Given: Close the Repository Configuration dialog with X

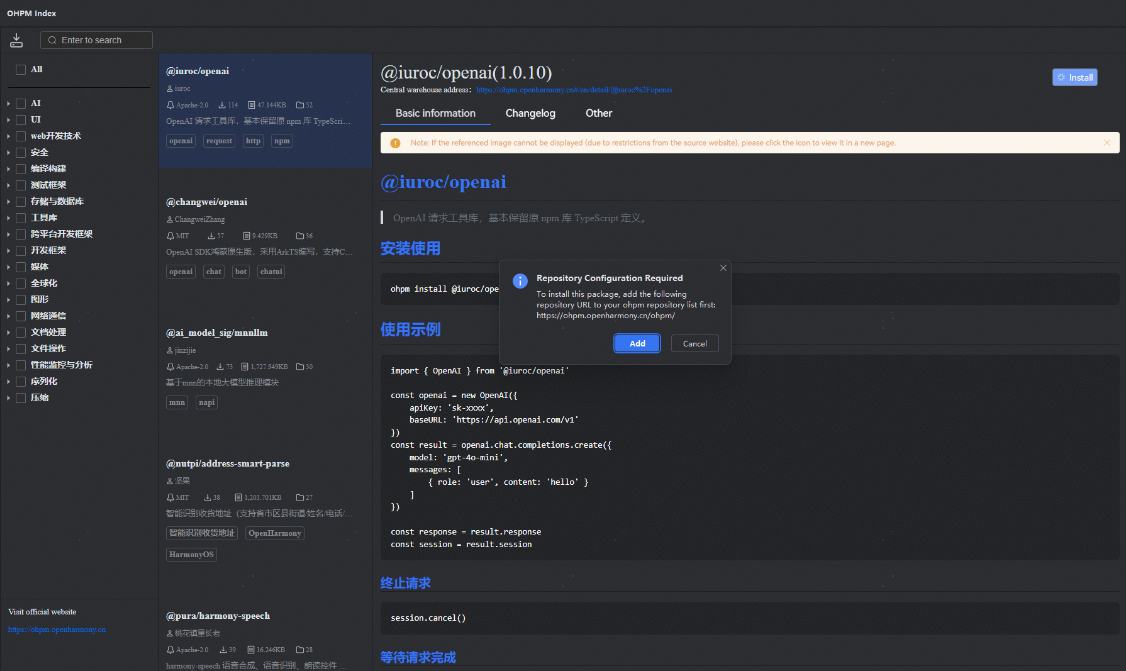Looking at the screenshot, I should tap(723, 268).
